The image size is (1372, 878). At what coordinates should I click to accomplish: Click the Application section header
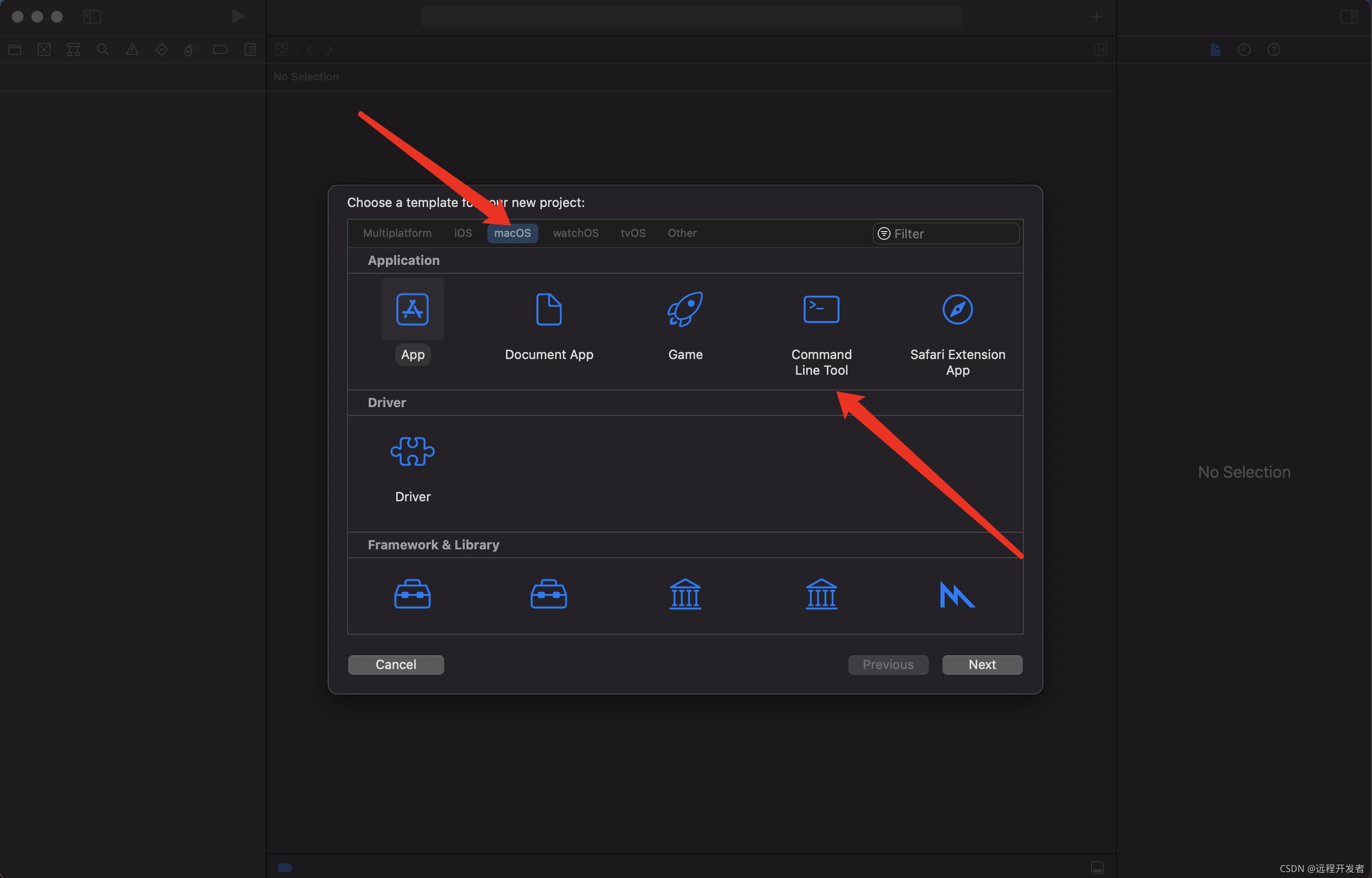pos(685,260)
